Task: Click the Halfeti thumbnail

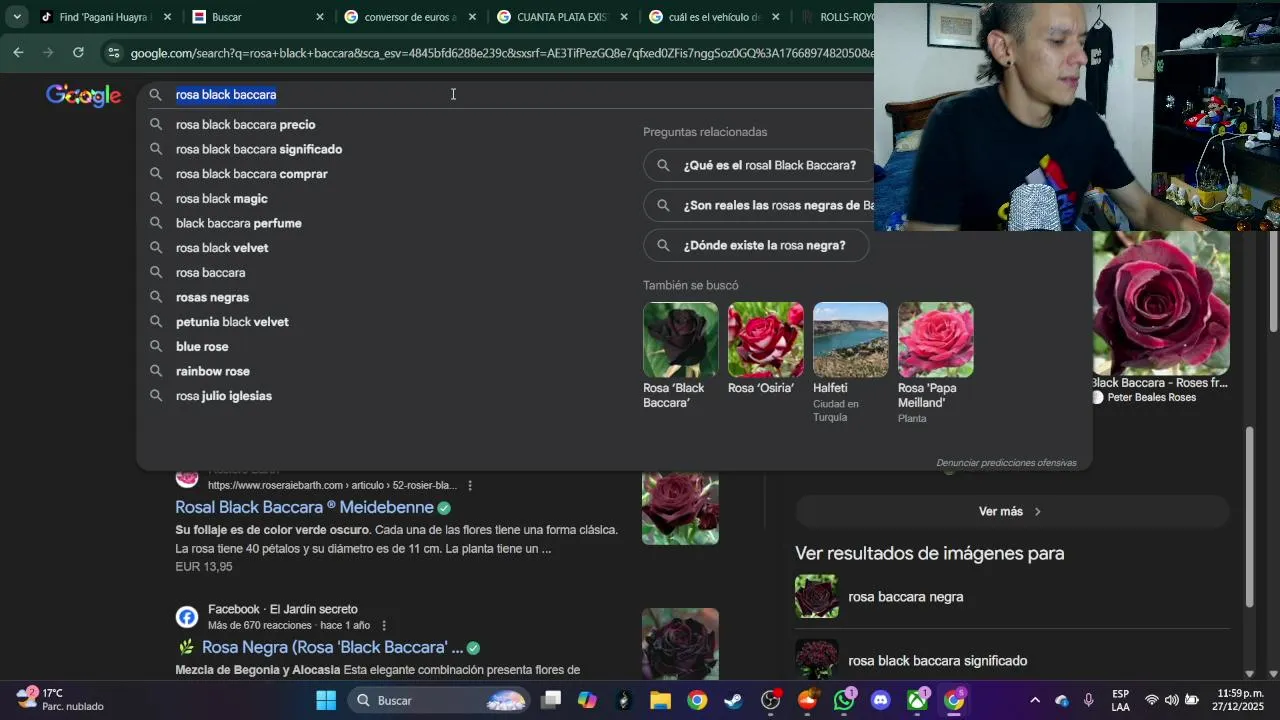Action: (850, 340)
